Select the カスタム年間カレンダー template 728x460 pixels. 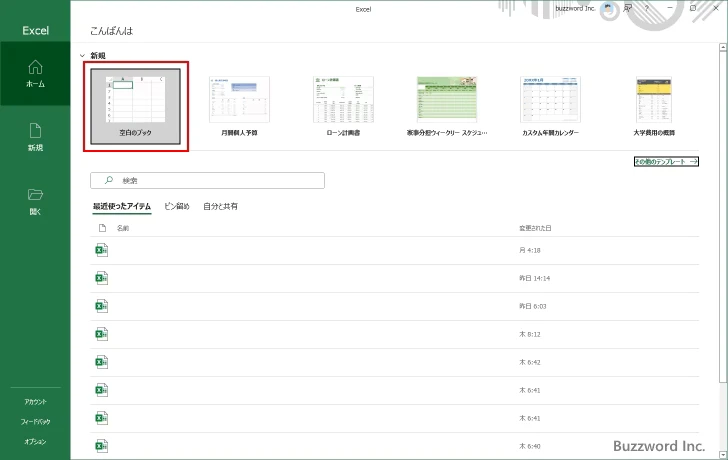(551, 106)
